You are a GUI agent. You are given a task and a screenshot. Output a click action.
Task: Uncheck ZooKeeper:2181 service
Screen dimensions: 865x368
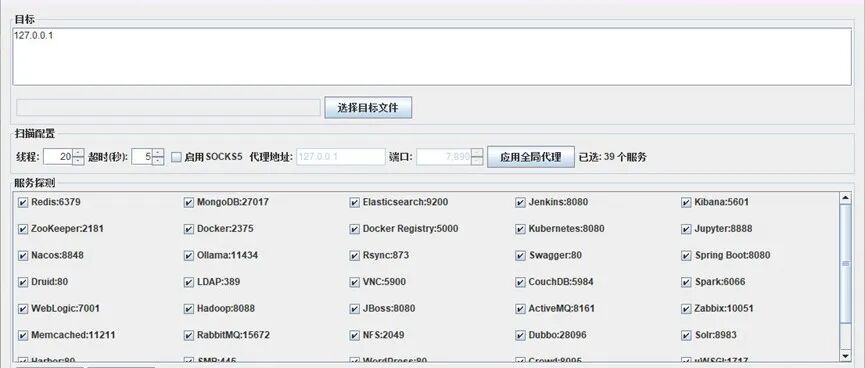(x=23, y=229)
